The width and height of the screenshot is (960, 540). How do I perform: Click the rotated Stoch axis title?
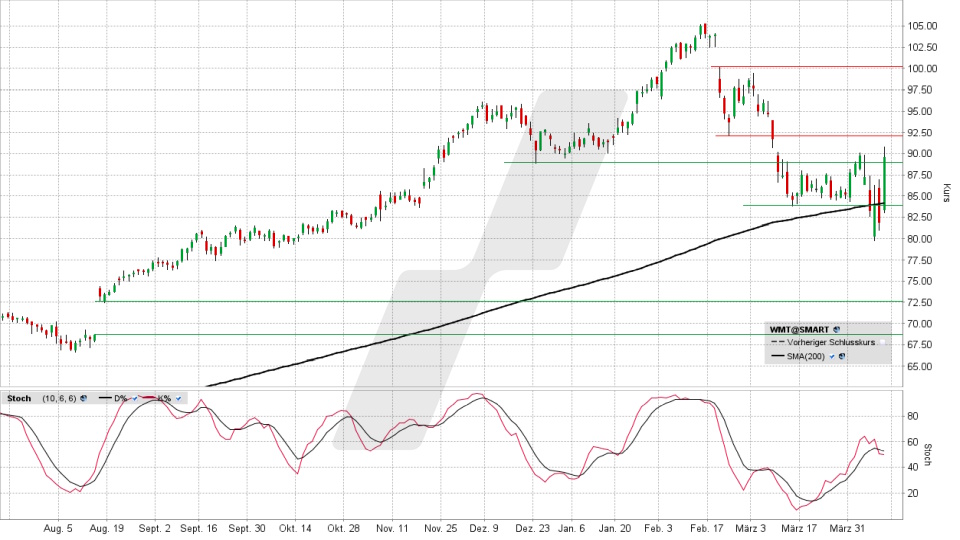click(927, 455)
